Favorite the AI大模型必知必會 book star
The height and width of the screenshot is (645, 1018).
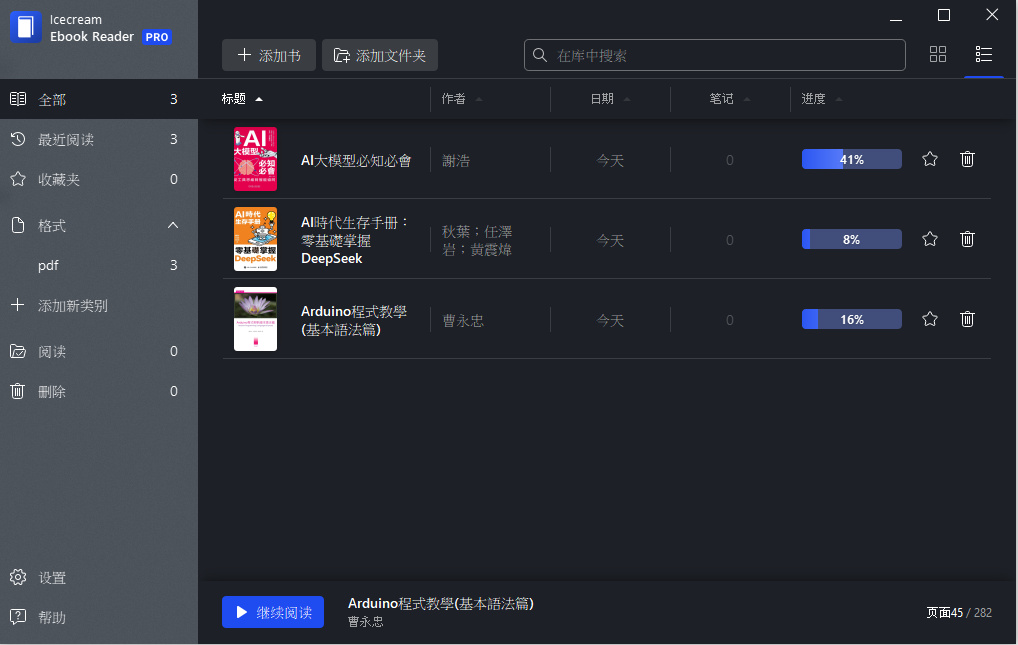point(930,159)
